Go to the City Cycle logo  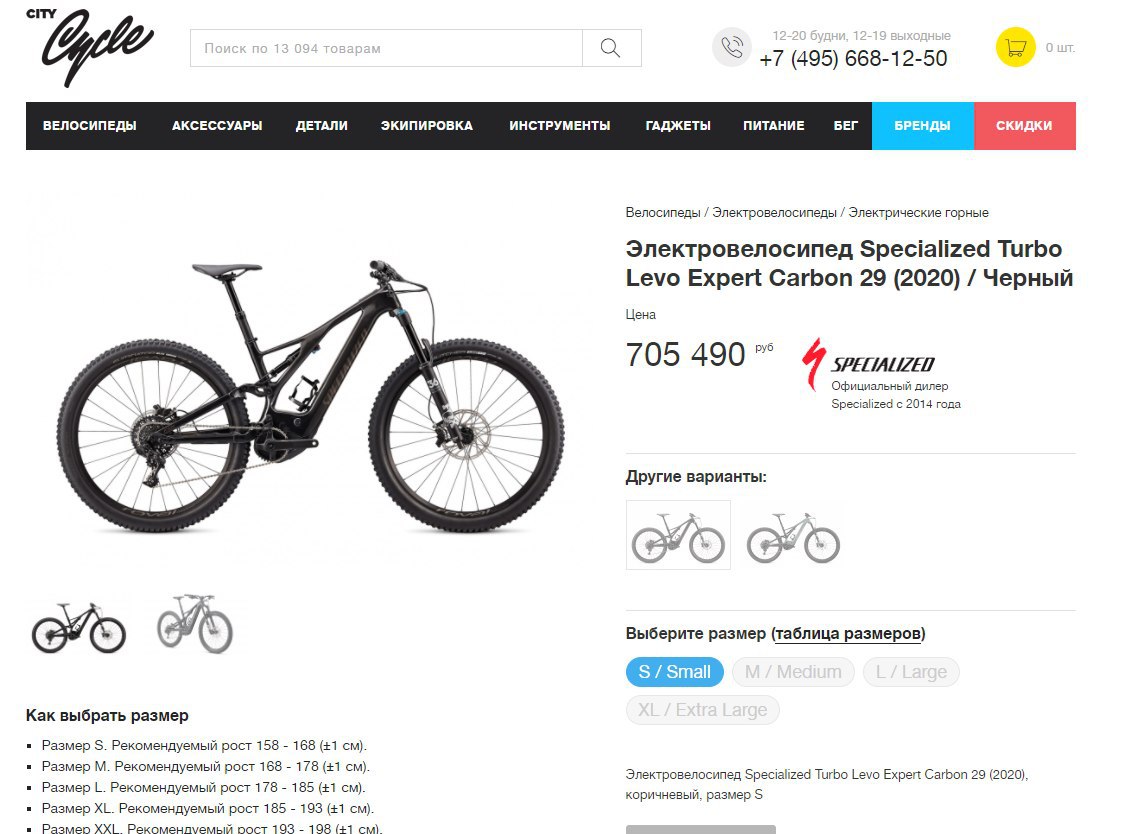89,47
